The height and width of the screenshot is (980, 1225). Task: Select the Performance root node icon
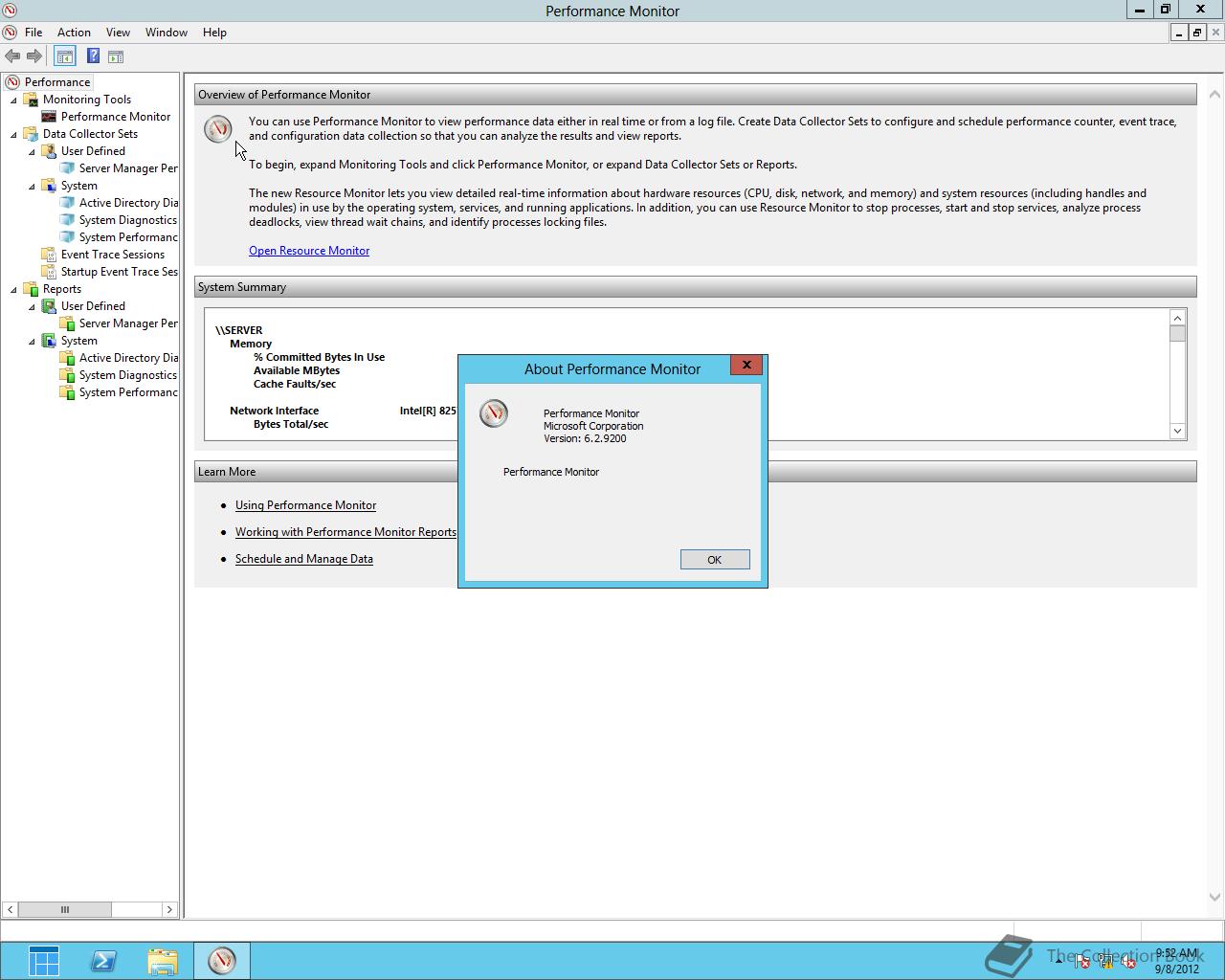pos(12,82)
